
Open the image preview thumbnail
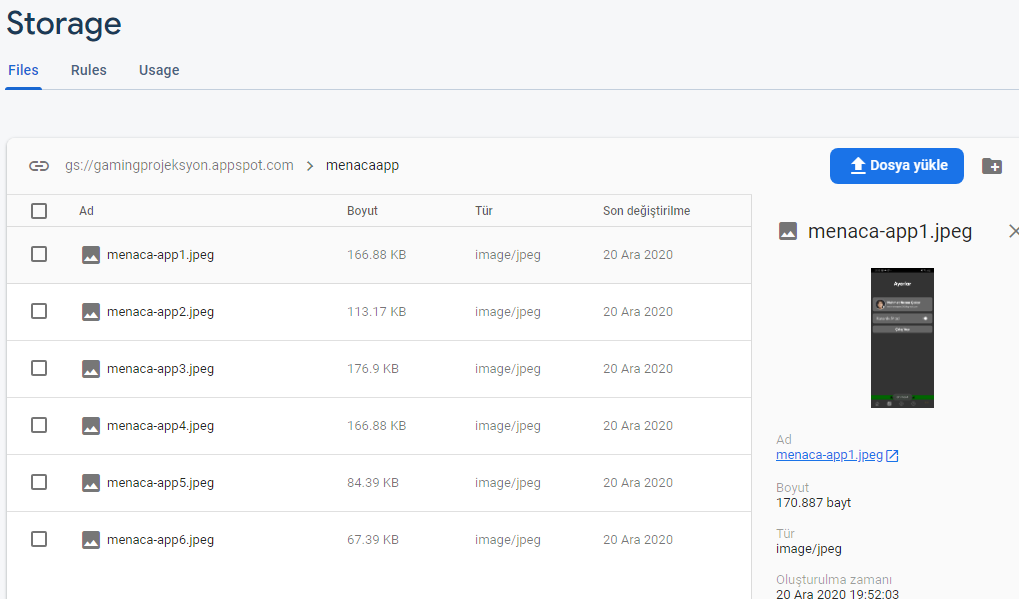(902, 338)
